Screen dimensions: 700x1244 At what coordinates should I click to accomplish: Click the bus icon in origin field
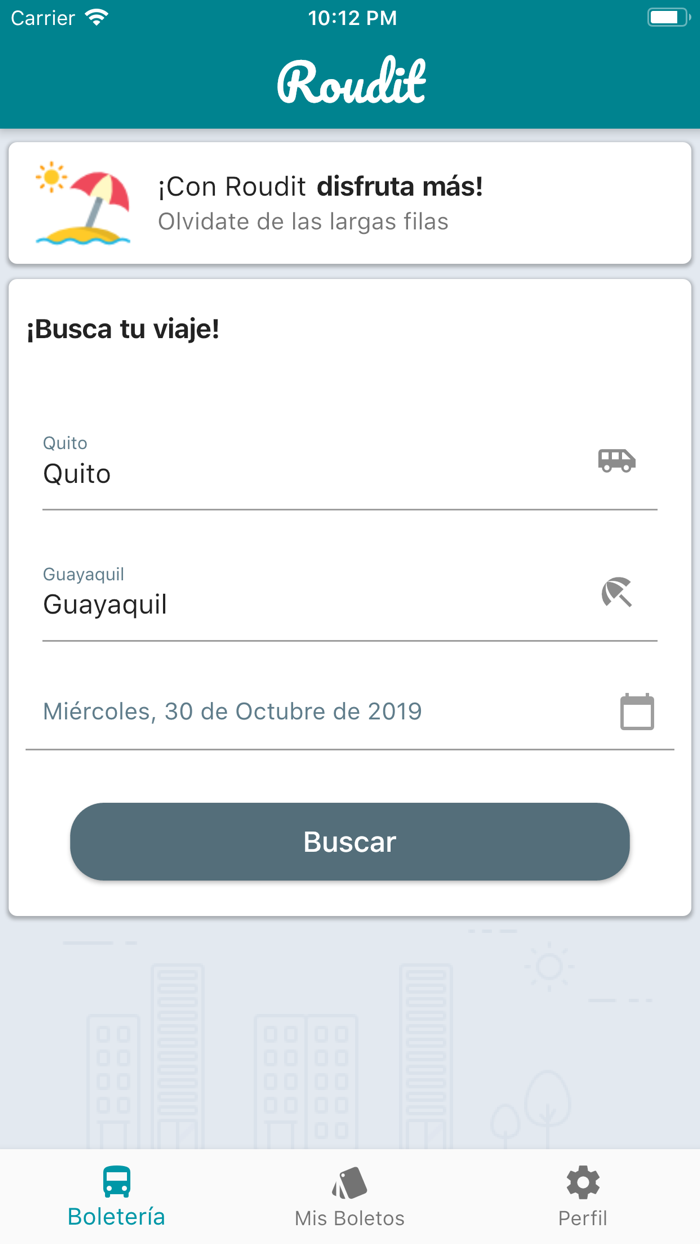[616, 460]
